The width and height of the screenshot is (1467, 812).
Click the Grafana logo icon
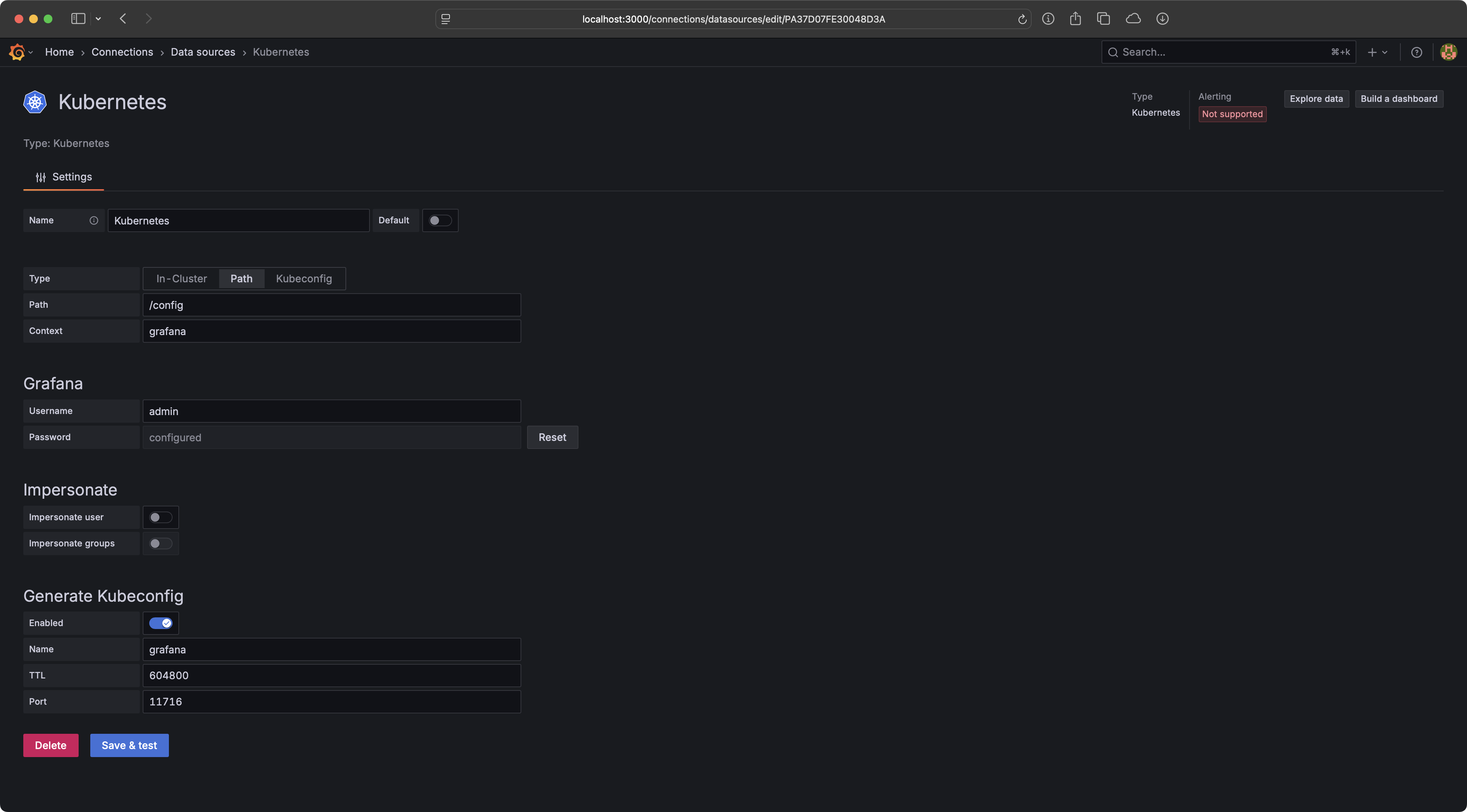click(x=17, y=52)
